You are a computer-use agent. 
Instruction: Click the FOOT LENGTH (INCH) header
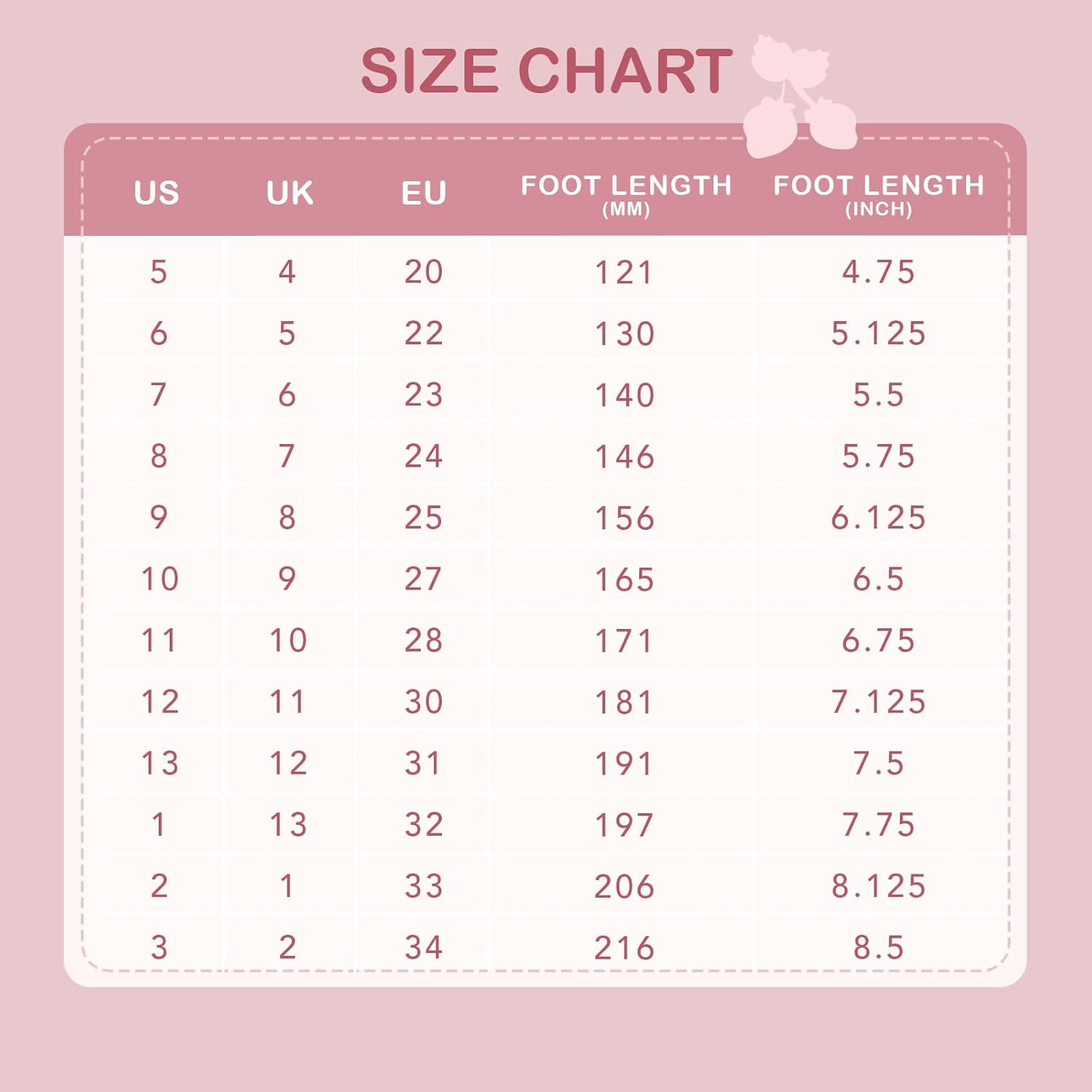click(x=879, y=194)
